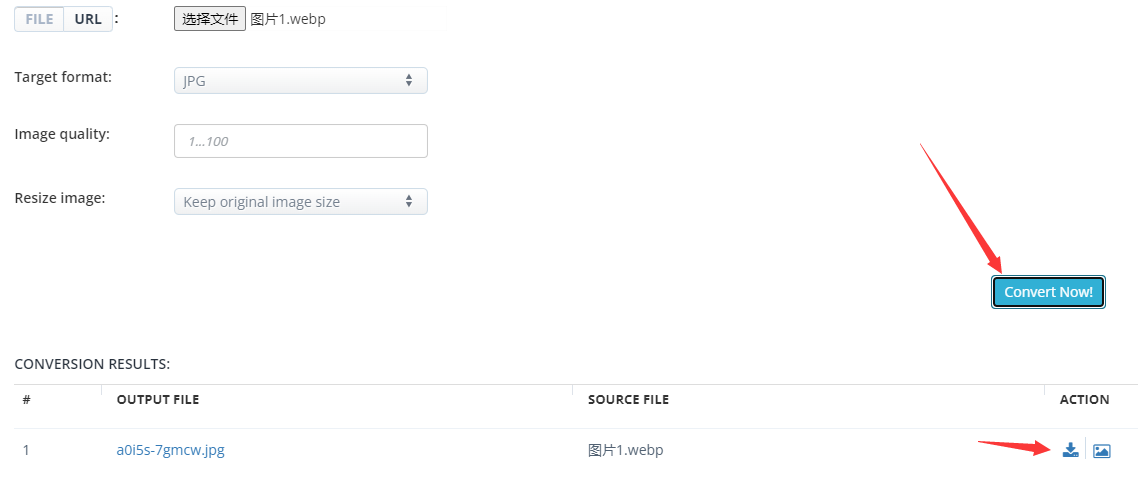Click the 选择文件 choose file button
The image size is (1138, 479).
210,19
